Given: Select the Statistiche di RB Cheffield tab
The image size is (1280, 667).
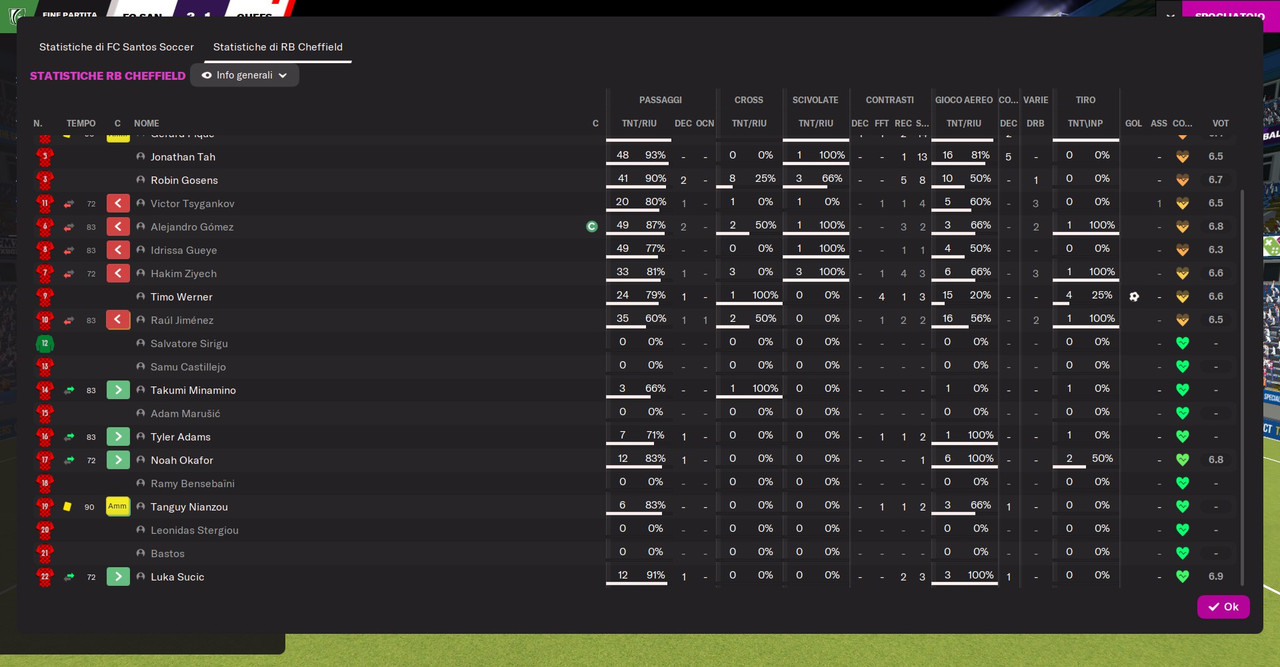Looking at the screenshot, I should tap(278, 47).
